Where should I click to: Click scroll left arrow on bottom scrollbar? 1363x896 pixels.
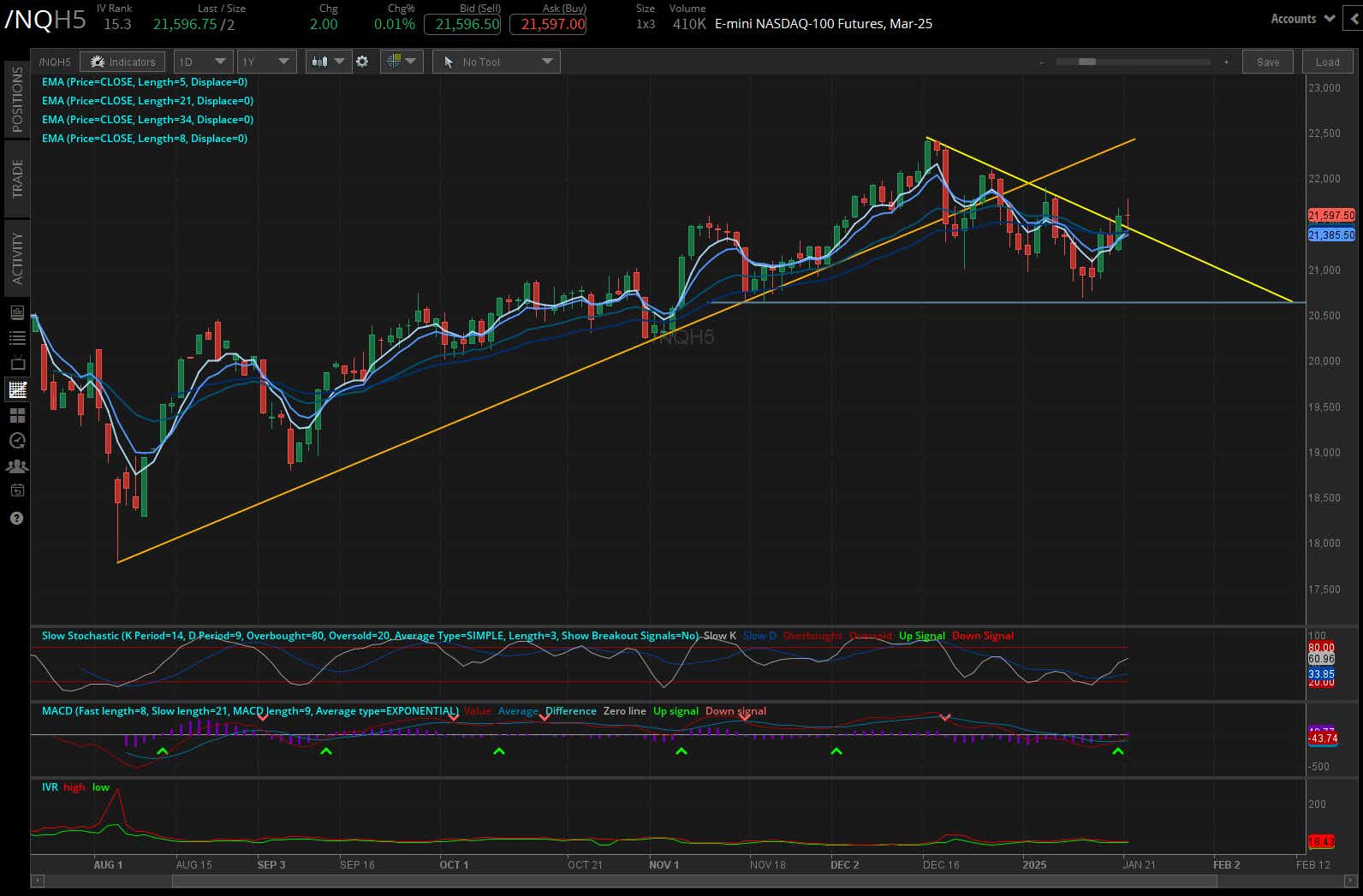point(37,880)
